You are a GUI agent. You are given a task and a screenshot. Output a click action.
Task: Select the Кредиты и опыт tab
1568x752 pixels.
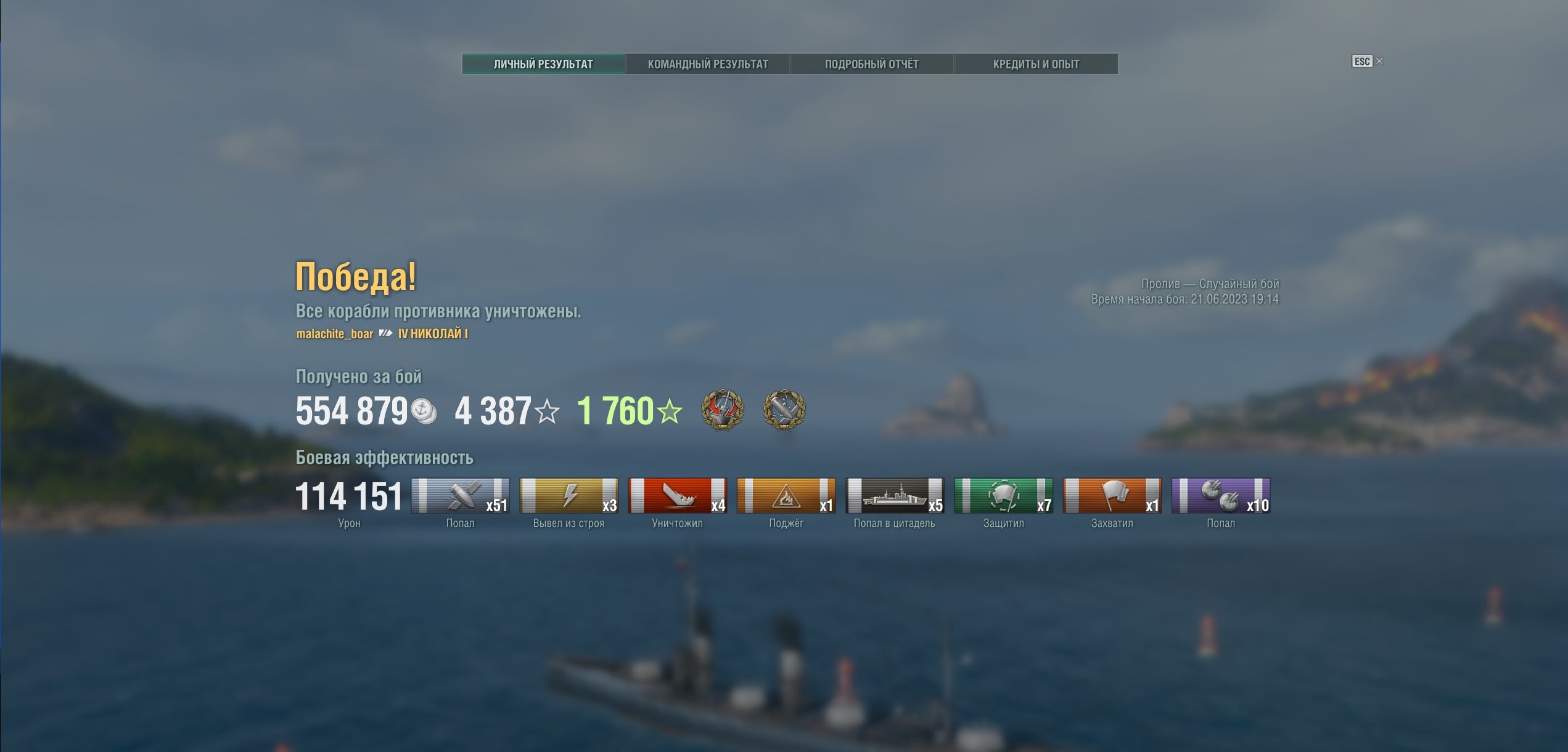(x=1036, y=64)
